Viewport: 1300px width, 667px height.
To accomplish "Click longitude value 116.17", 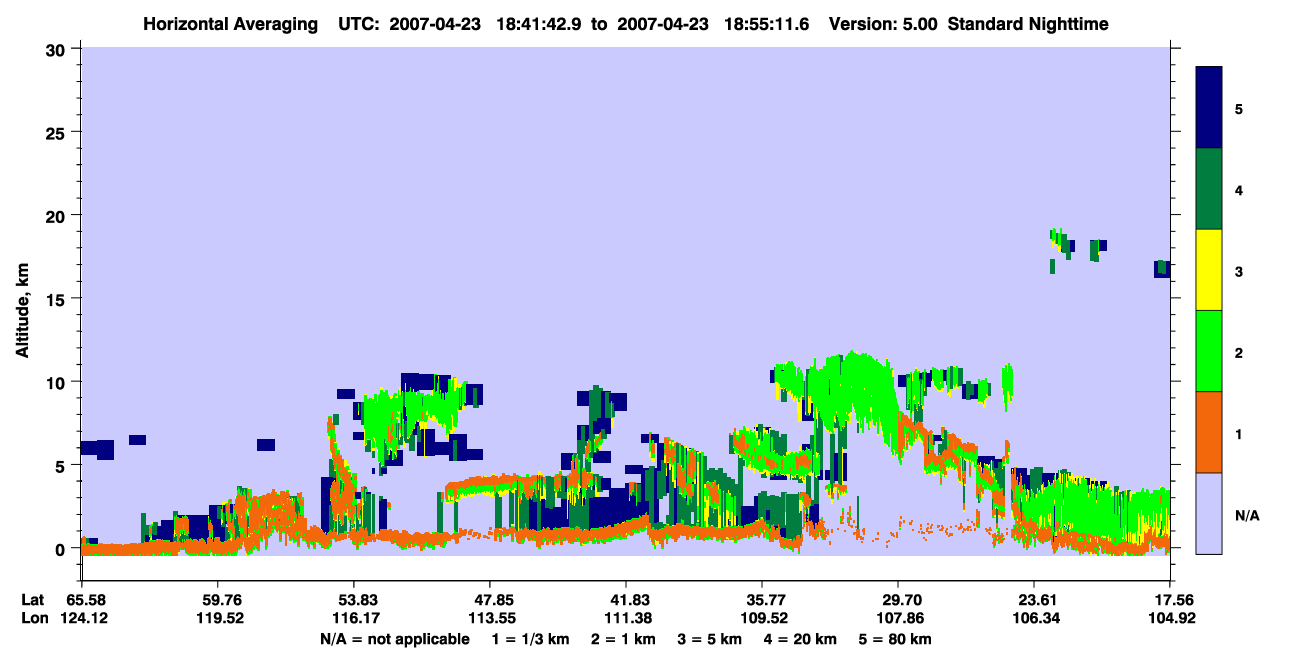I will click(354, 618).
